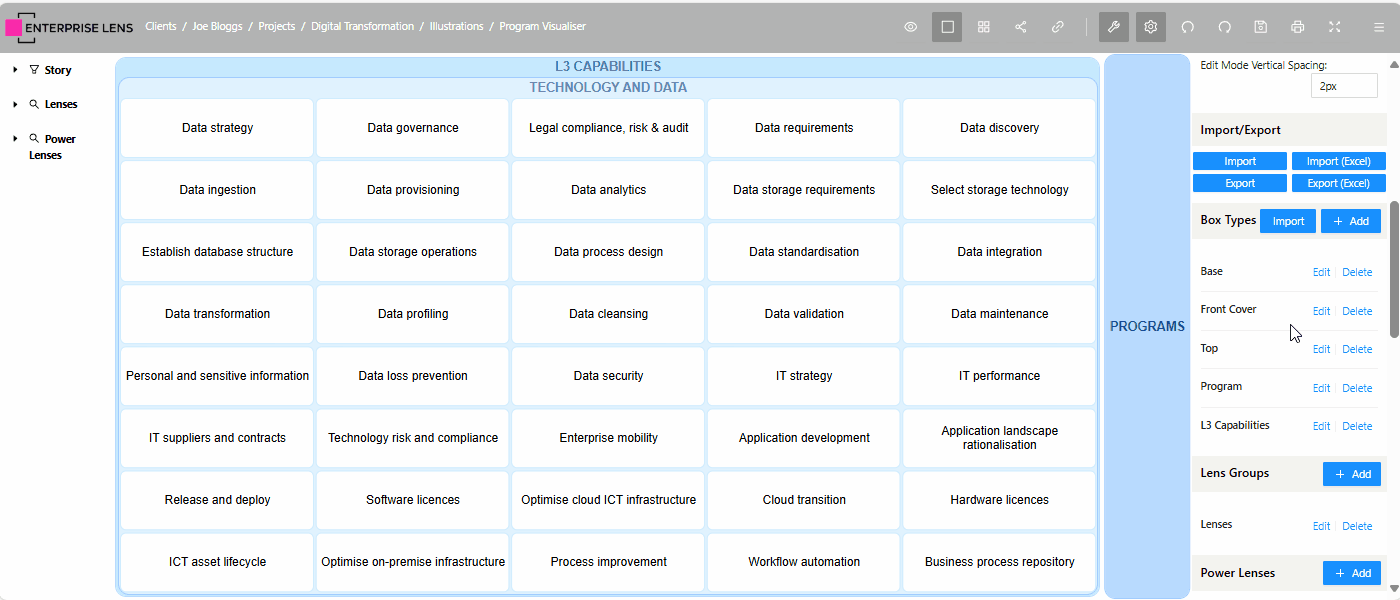
Task: Click Edit for the Front Cover box type
Action: pos(1321,311)
